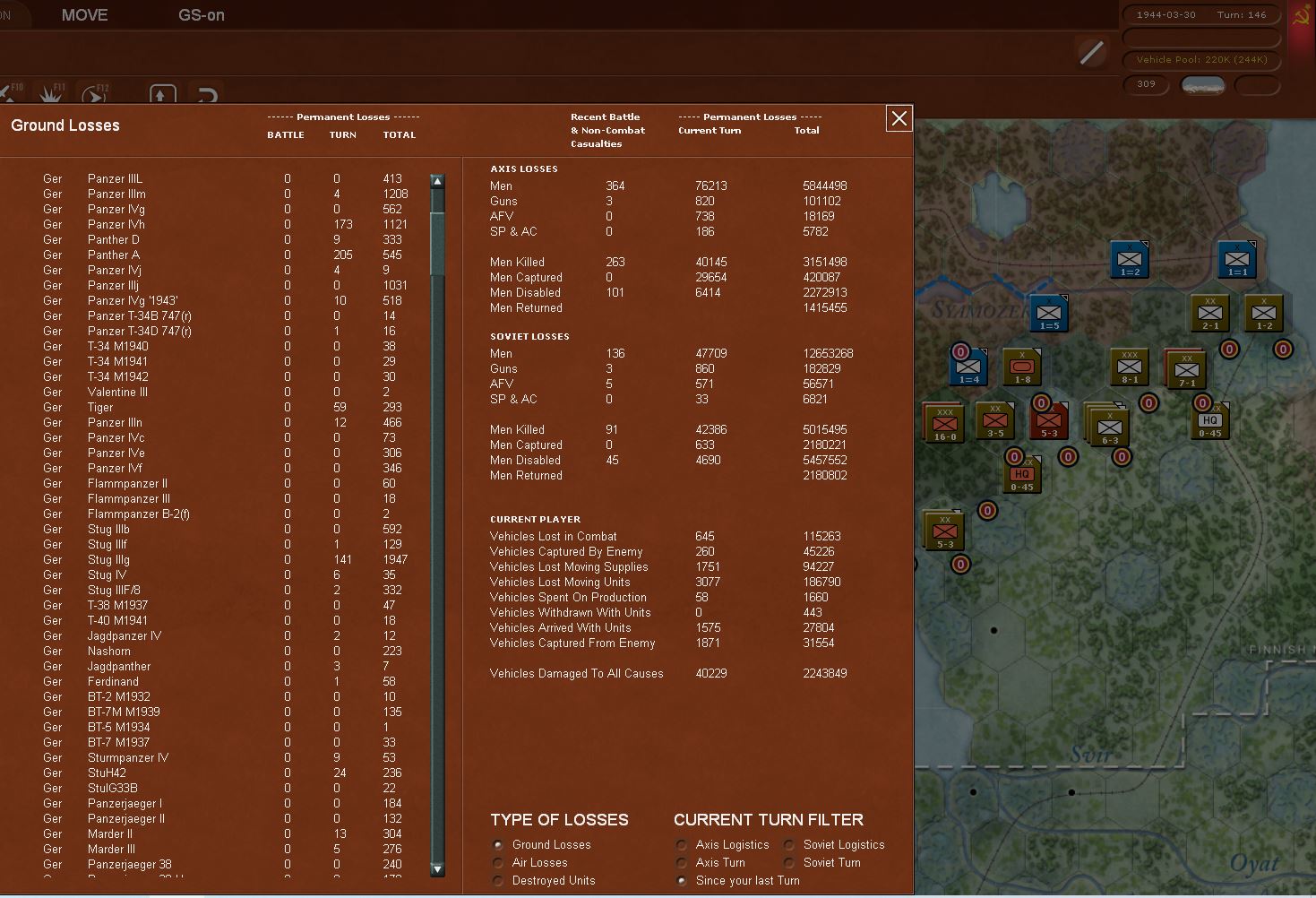Select the blue 1=1 unit counter

pyautogui.click(x=1237, y=260)
